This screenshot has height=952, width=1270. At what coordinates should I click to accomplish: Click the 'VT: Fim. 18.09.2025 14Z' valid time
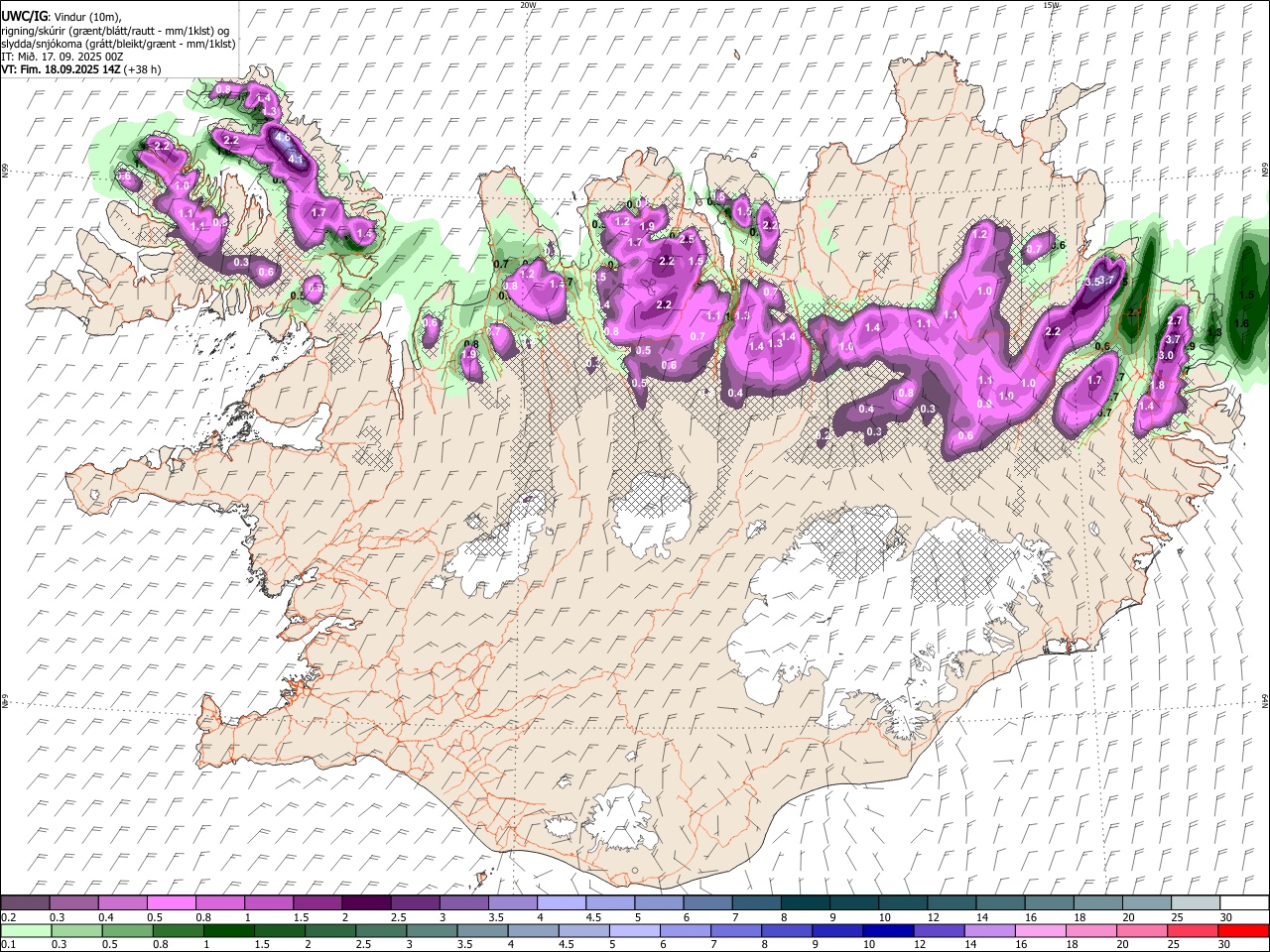pos(59,69)
